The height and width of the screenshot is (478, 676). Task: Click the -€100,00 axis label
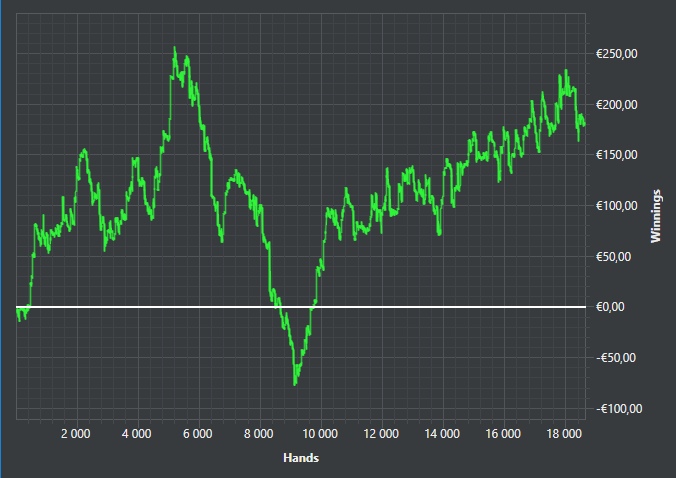pyautogui.click(x=620, y=409)
